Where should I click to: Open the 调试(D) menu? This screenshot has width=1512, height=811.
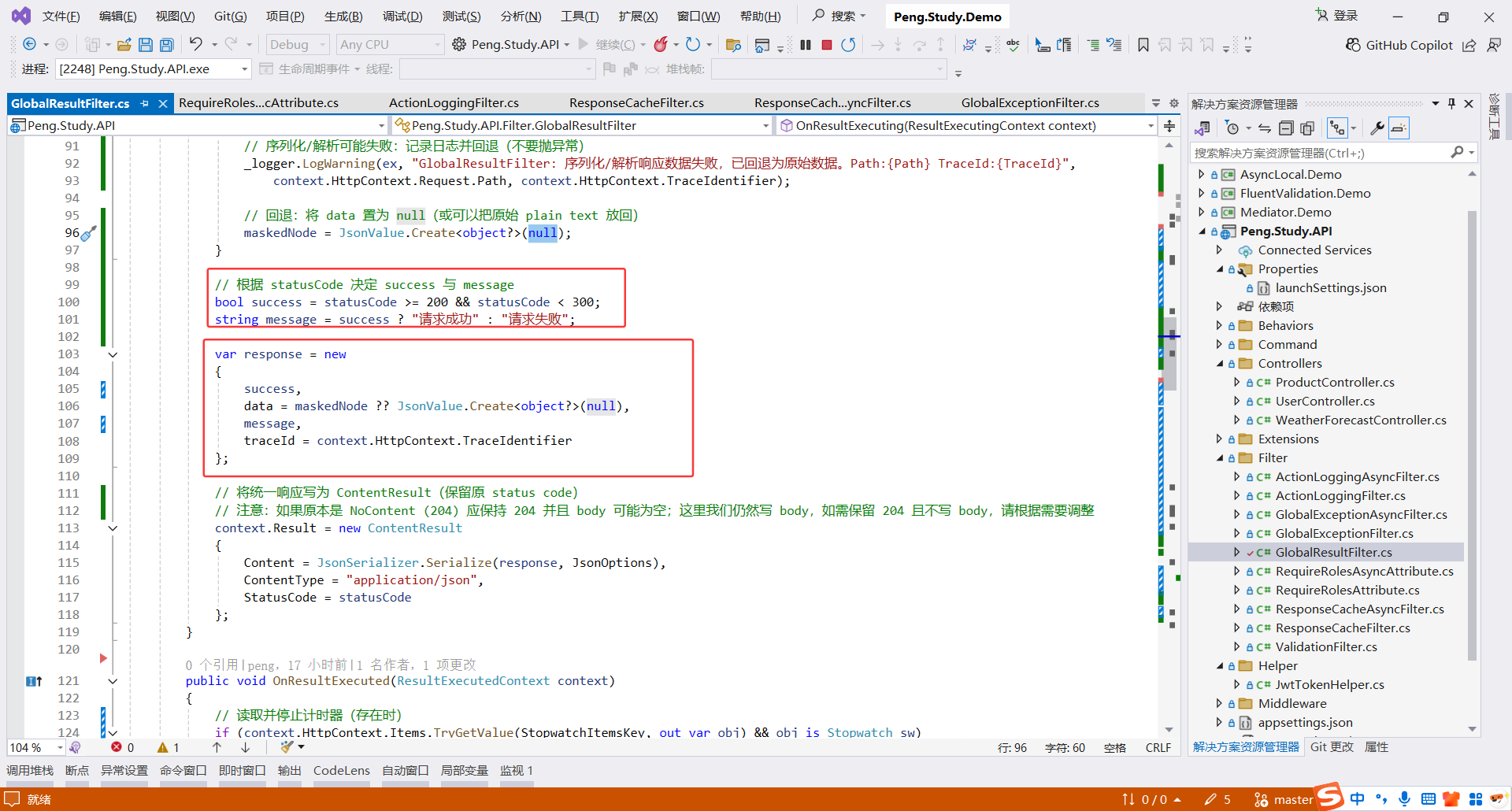(402, 17)
